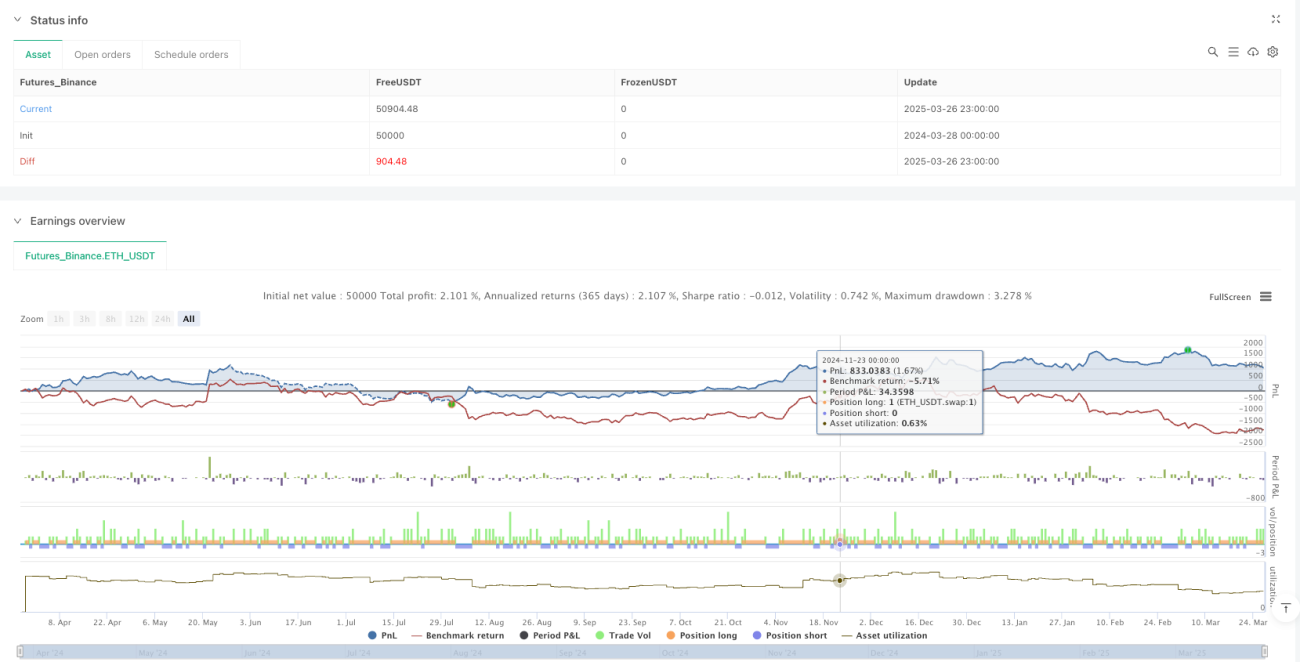Select the 24h zoom range button
This screenshot has height=662, width=1300.
[163, 319]
